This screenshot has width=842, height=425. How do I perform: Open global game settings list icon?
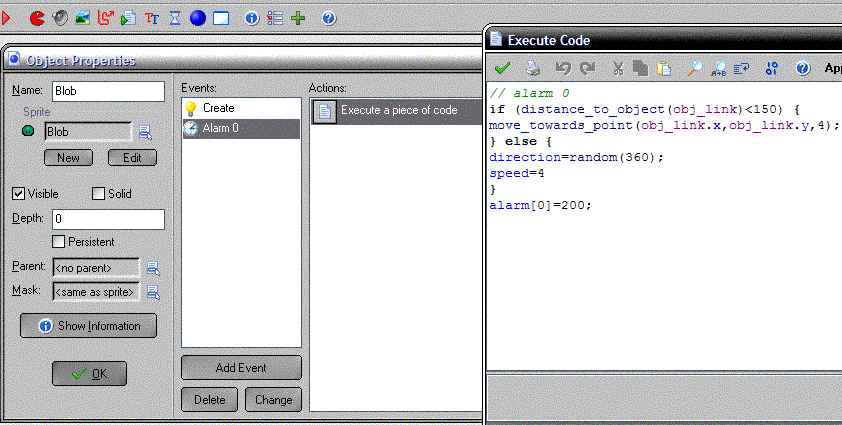click(275, 18)
